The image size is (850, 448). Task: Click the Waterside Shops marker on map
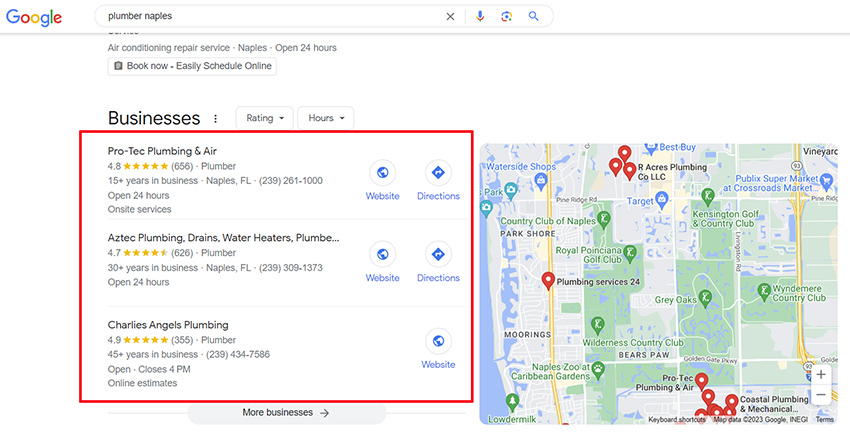pos(540,181)
